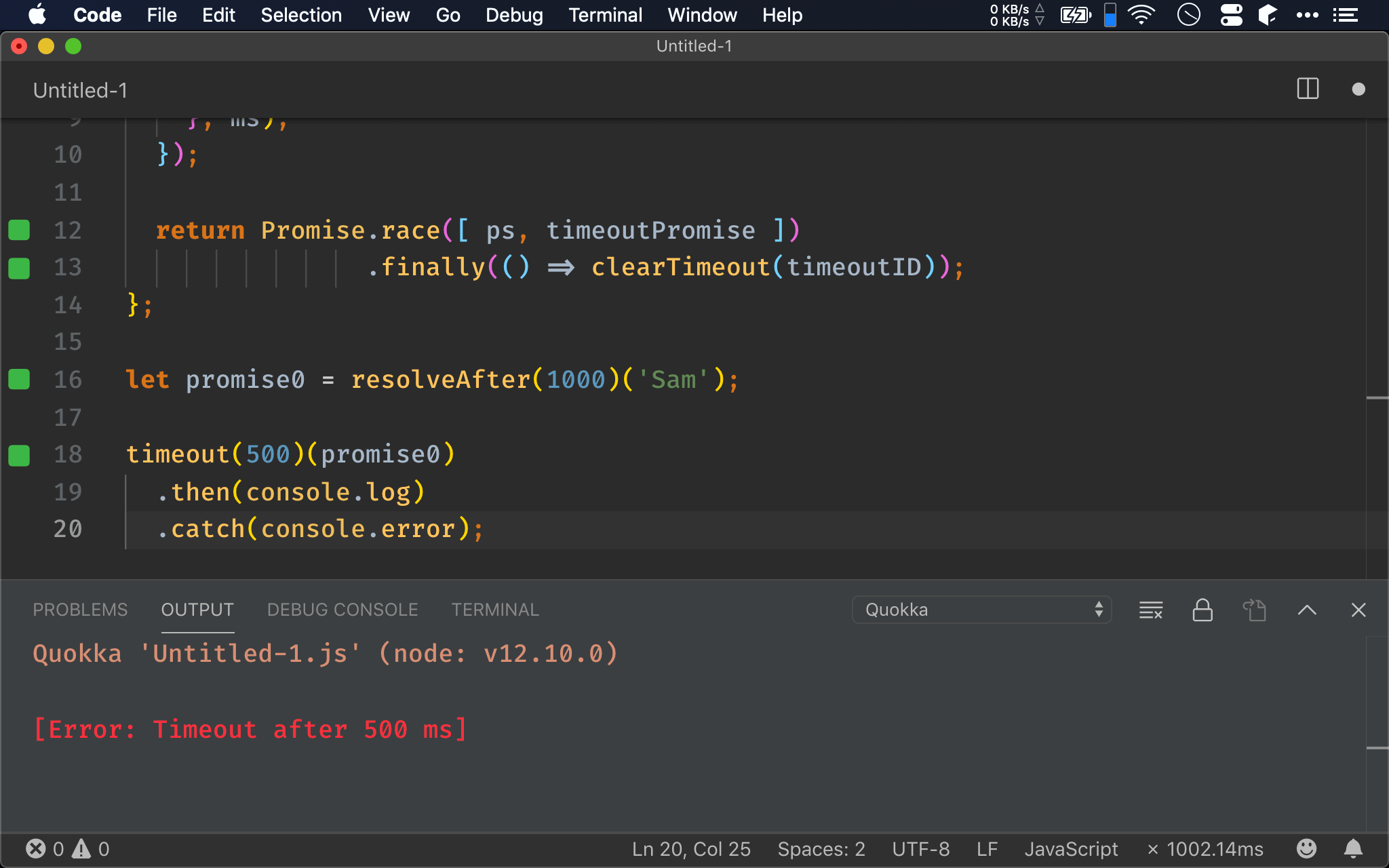Click the Quokka 'Untitled-1.js' output line
Screen dimensions: 1389x868
326,654
